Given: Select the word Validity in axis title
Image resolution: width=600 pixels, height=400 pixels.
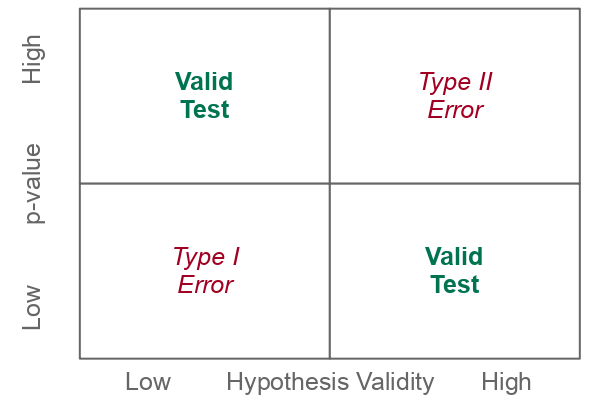Looking at the screenshot, I should pyautogui.click(x=395, y=382).
